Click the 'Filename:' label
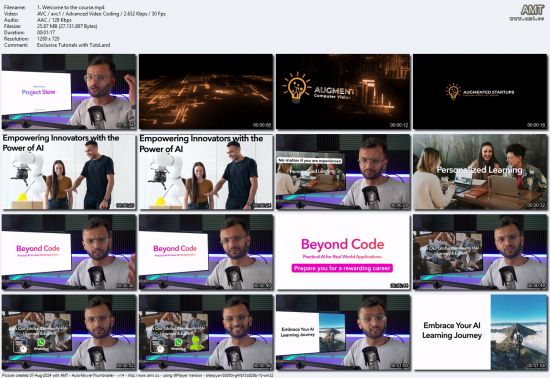Screen dimensions: 550x378 [x=15, y=7]
